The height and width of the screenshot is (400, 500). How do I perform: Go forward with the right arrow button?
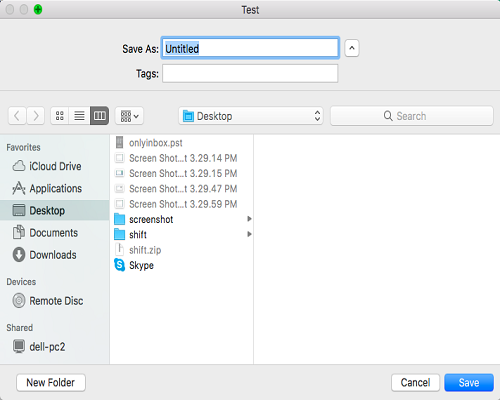36,116
